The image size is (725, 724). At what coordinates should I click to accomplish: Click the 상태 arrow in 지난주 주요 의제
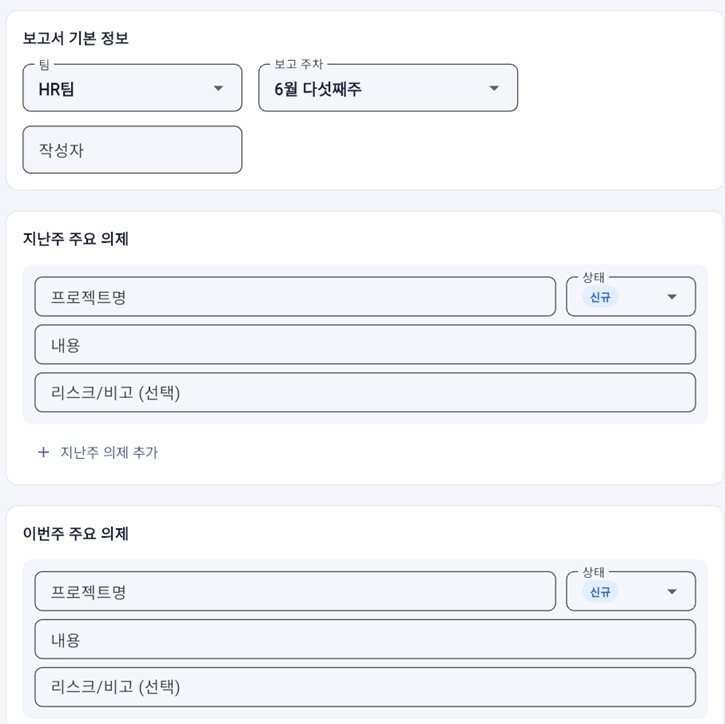tap(672, 297)
